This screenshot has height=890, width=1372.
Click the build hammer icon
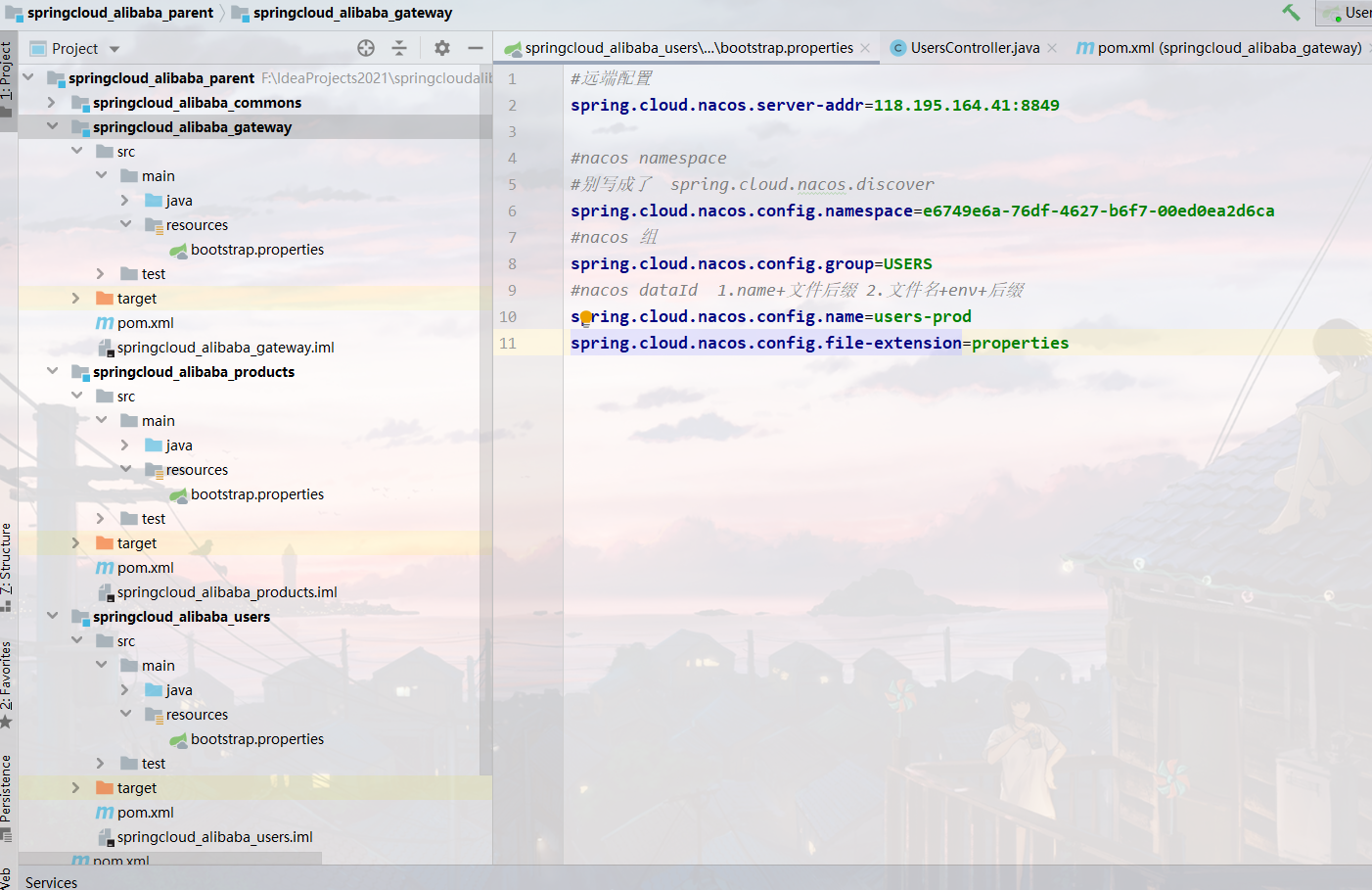click(1292, 13)
